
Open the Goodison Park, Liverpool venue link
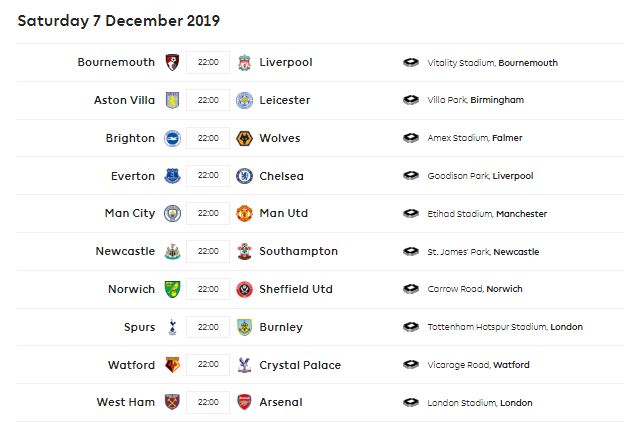(480, 176)
